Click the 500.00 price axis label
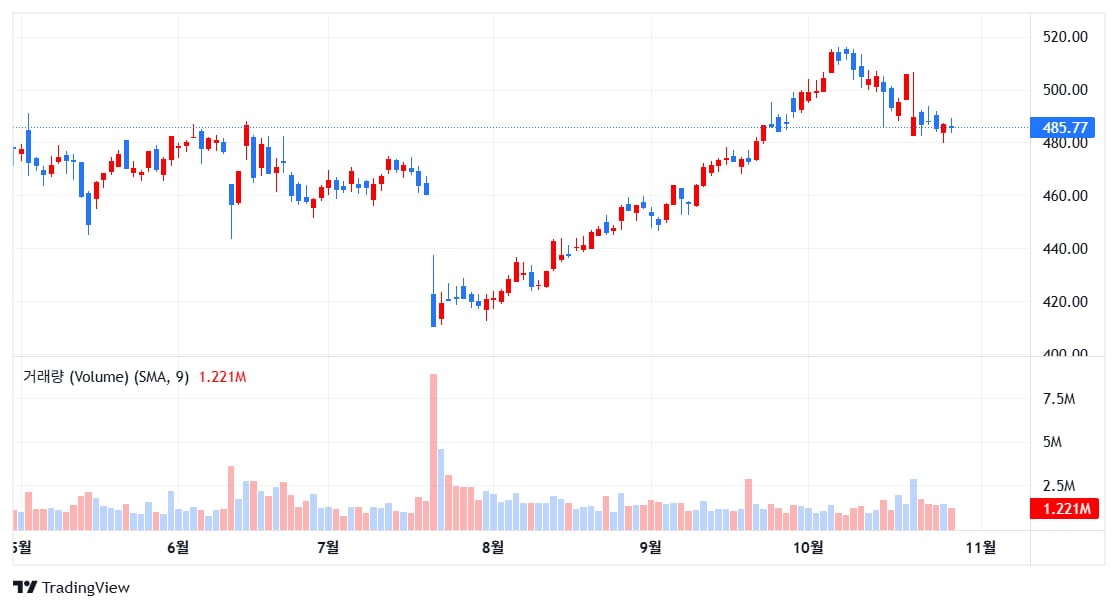Viewport: 1118px width, 609px height. tap(1064, 90)
